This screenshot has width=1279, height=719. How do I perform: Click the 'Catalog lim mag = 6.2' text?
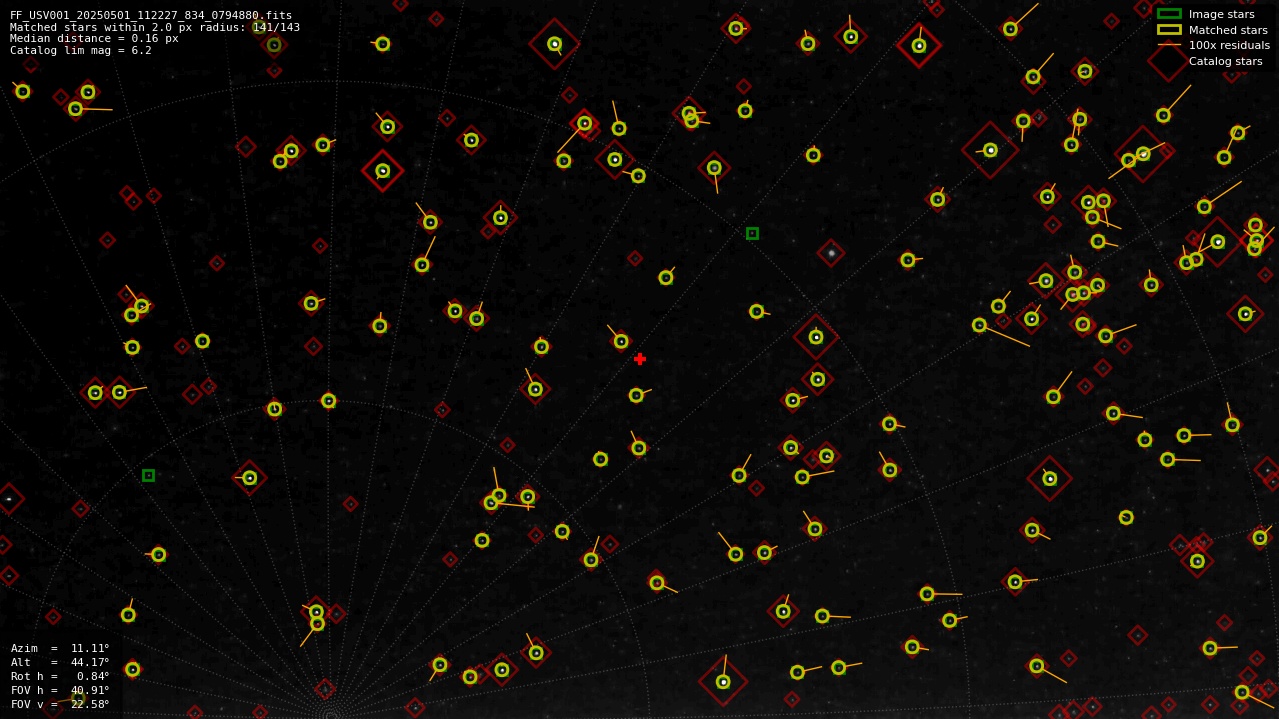[x=81, y=50]
